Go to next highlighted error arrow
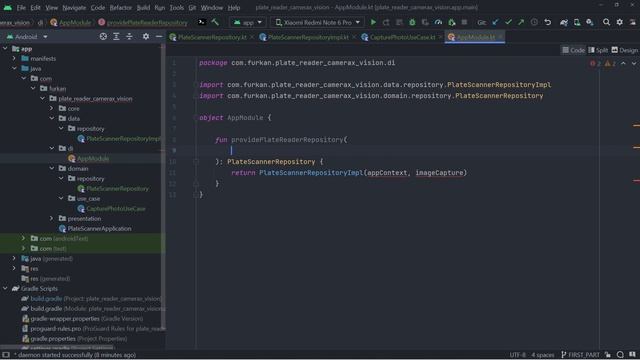Viewport: 640px width, 360px height. (633, 64)
